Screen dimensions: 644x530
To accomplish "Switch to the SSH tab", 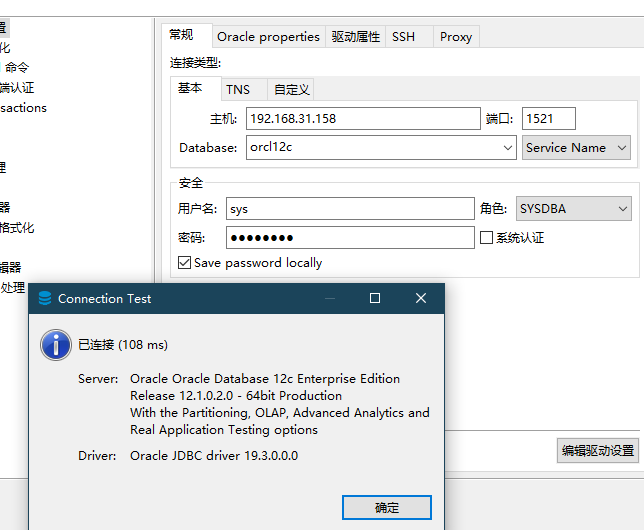I will [x=409, y=37].
